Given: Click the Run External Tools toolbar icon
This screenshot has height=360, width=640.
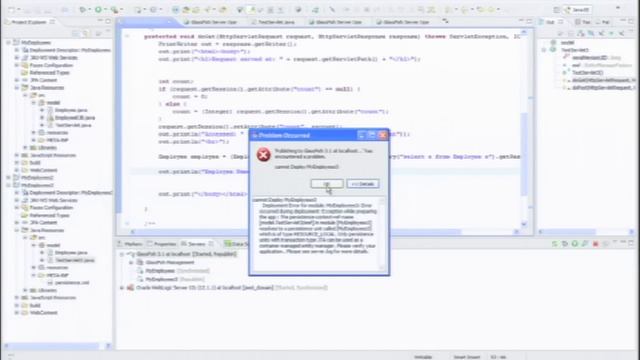Looking at the screenshot, I should point(114,9).
